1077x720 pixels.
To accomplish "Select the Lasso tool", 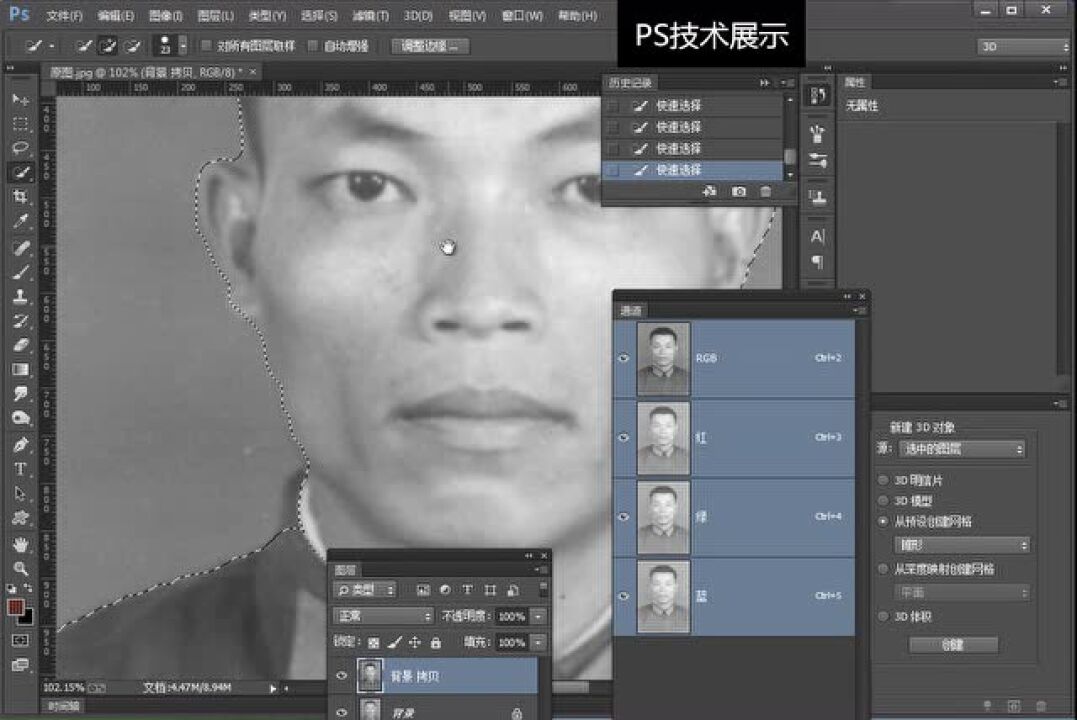I will [21, 148].
